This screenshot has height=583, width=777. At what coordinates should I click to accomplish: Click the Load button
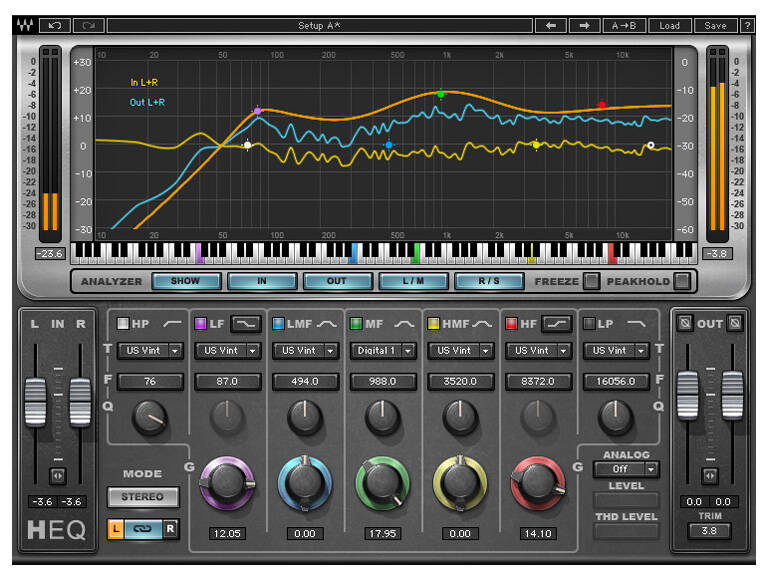669,25
